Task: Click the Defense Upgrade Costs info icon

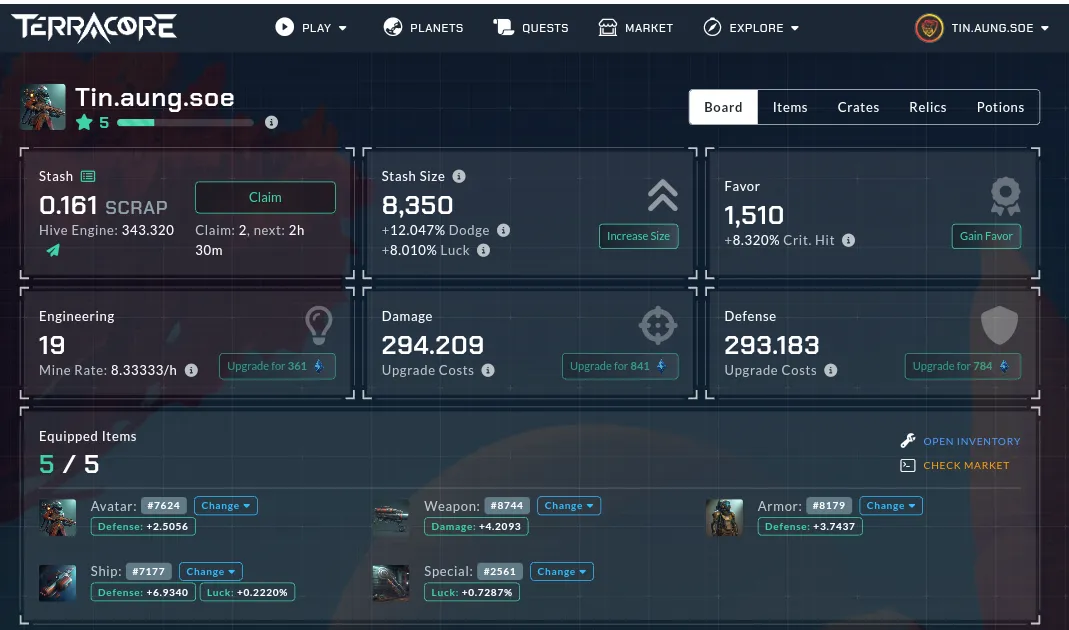Action: point(830,370)
